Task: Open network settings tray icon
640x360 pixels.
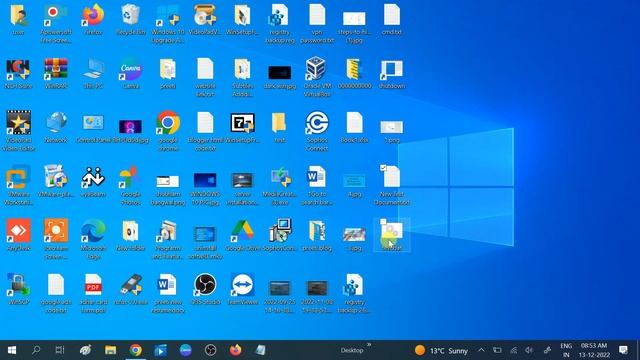Action: [x=513, y=350]
